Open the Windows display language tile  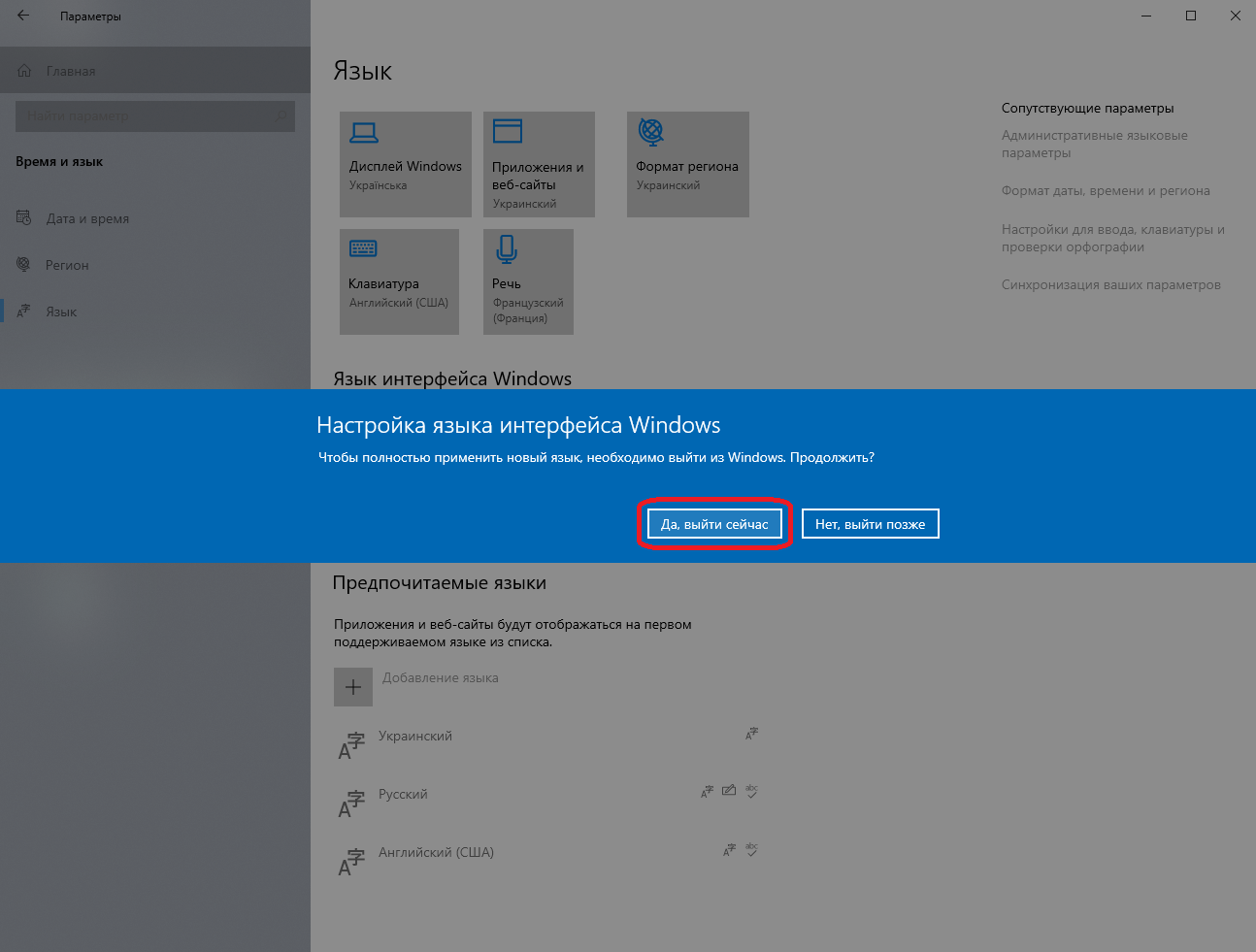tap(405, 163)
